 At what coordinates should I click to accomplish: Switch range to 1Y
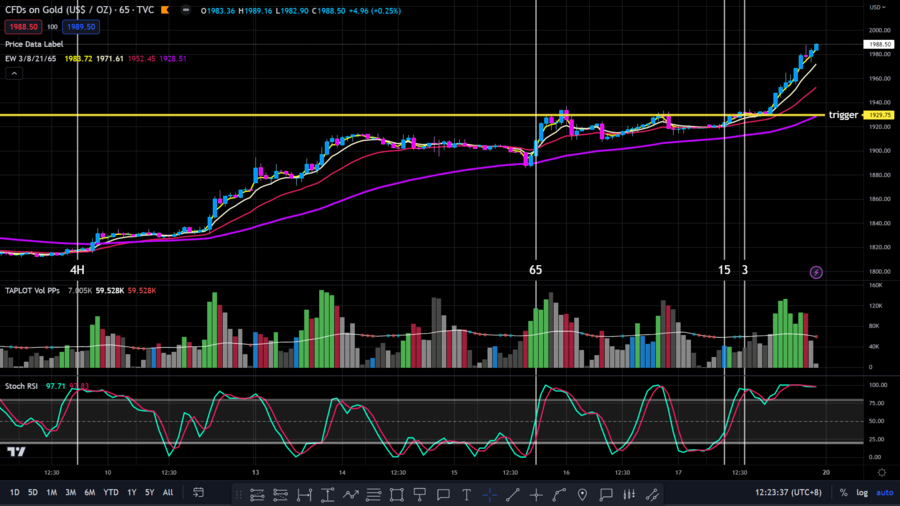[x=132, y=492]
